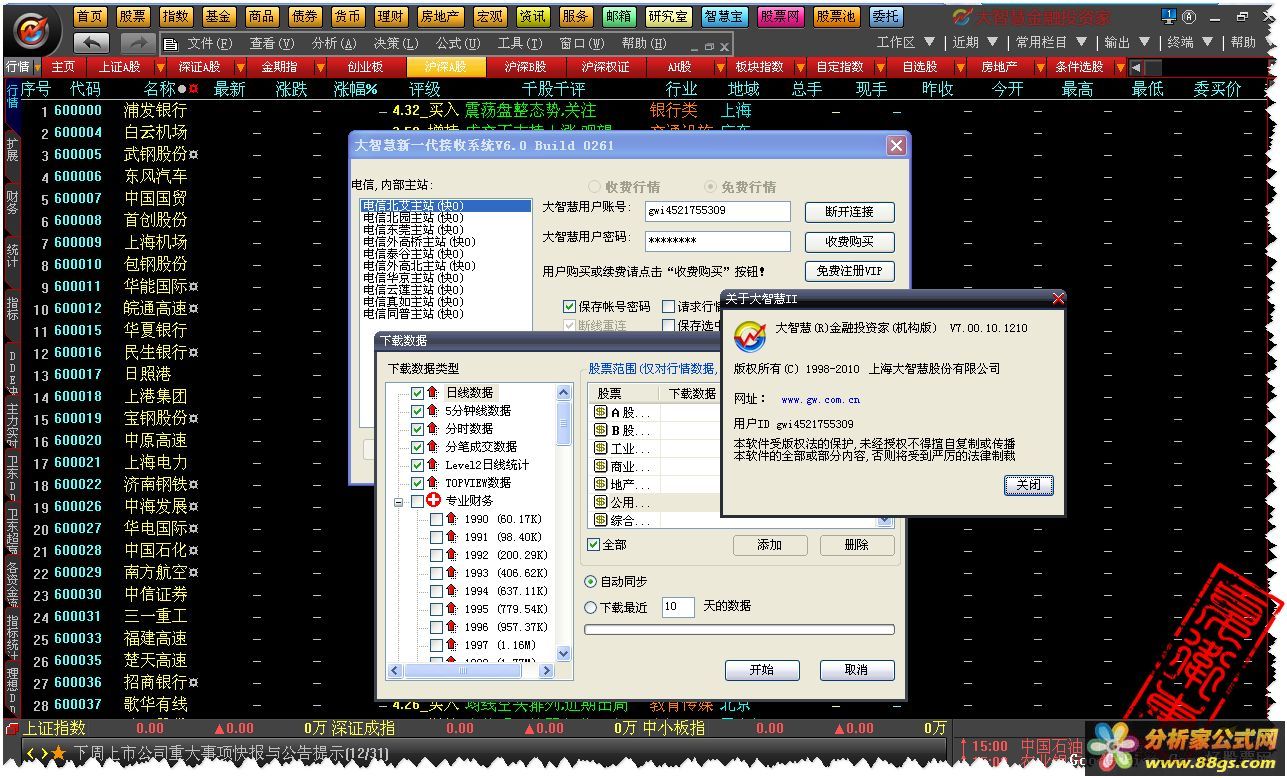Click the red plus icon for 专业财务
1287x778 pixels.
click(433, 500)
